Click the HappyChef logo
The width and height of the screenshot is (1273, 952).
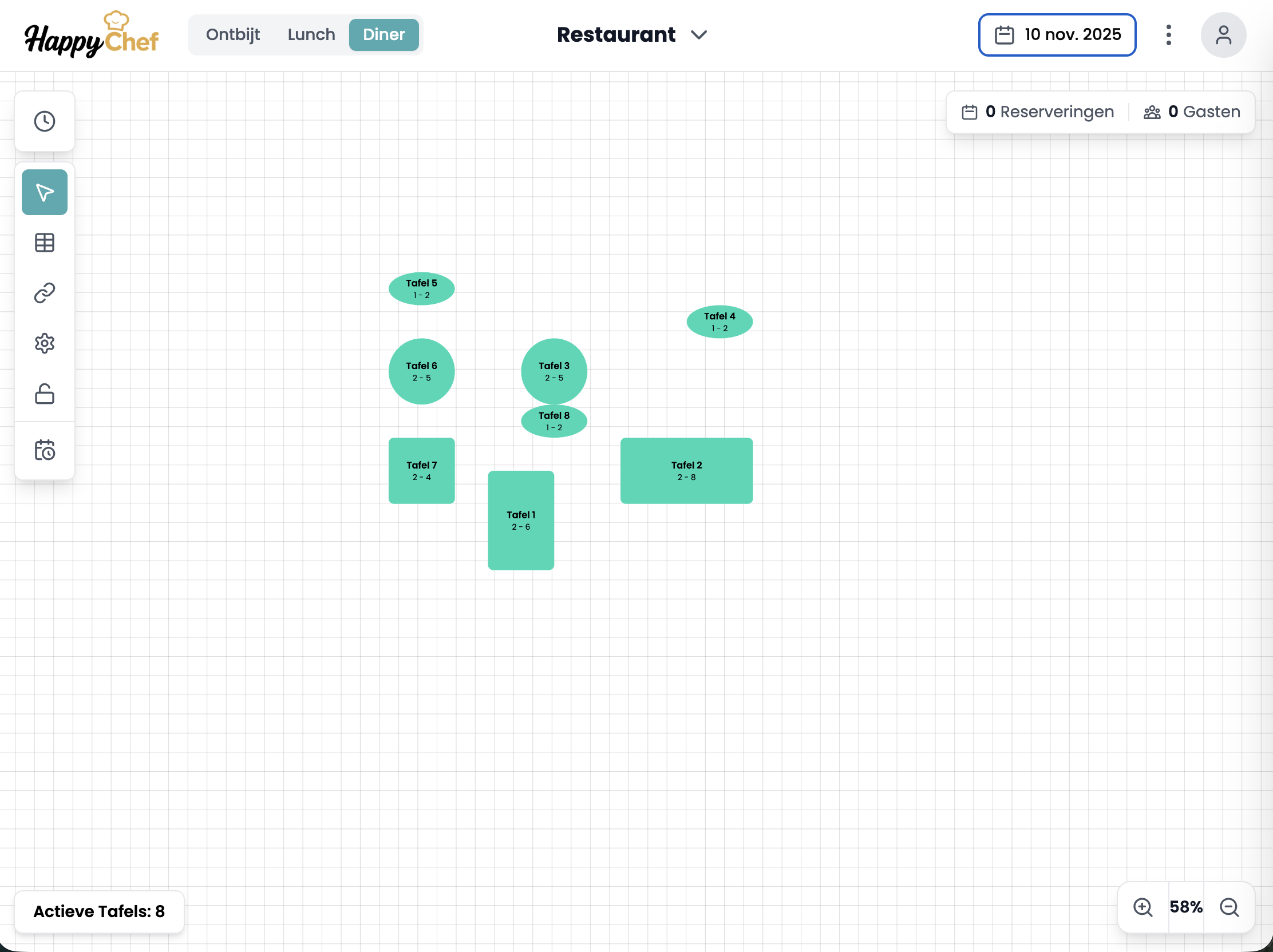(x=91, y=35)
